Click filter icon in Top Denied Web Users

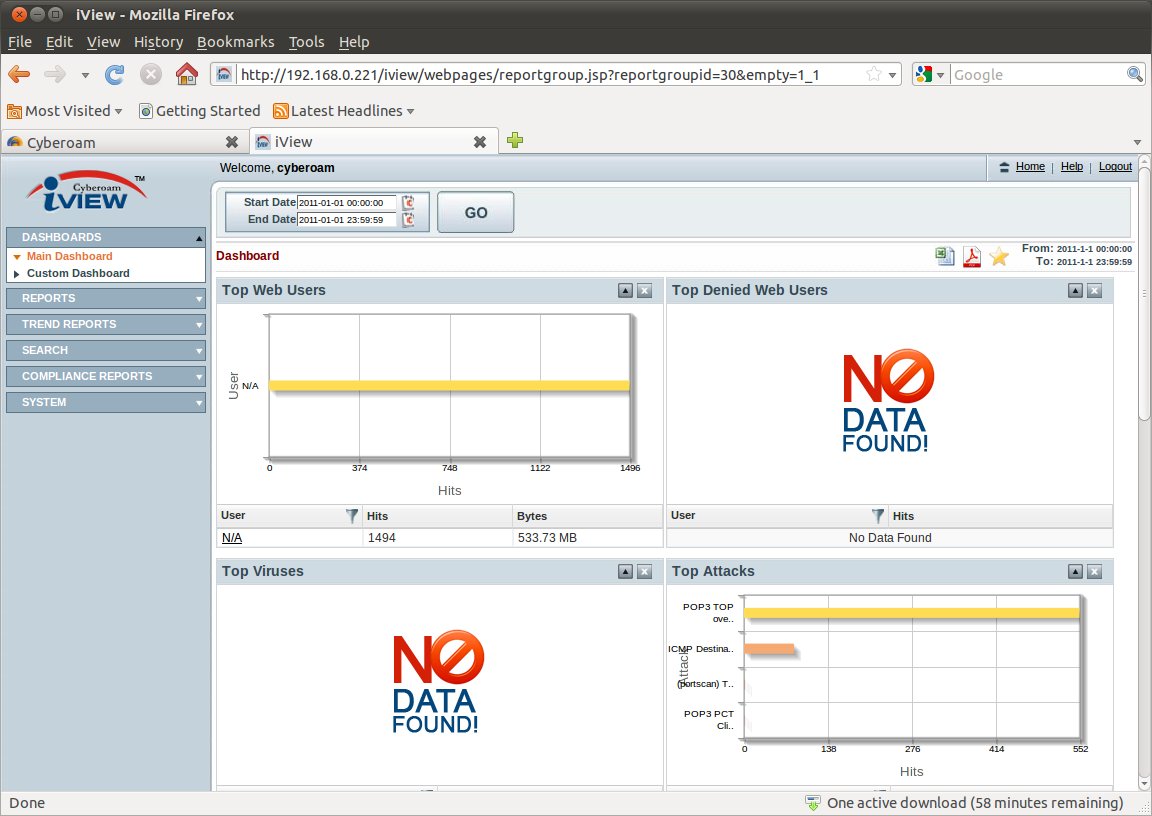[x=878, y=516]
